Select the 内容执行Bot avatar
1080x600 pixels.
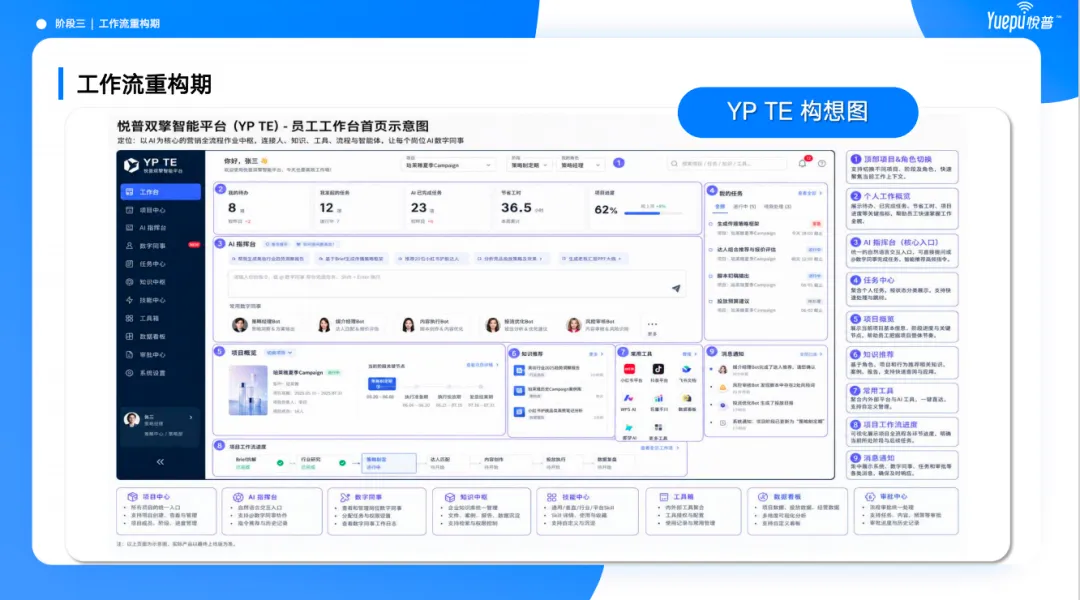(408, 324)
